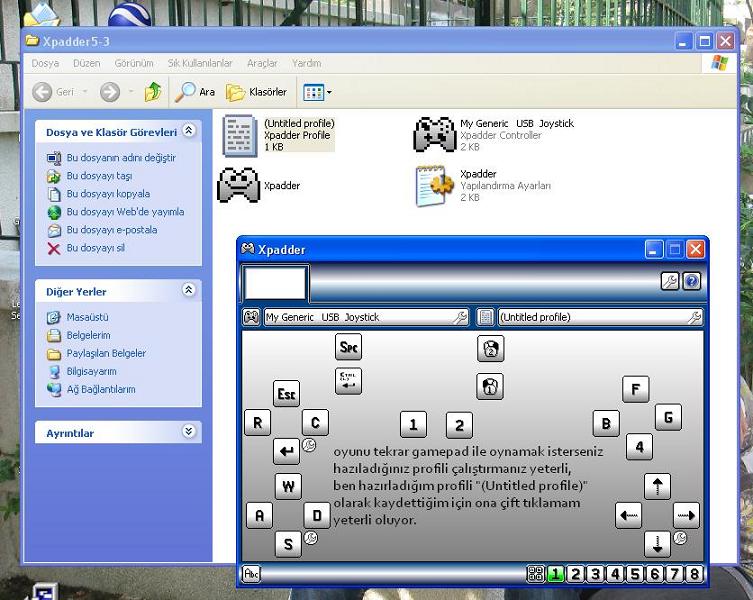Viewport: 753px width, 600px height.
Task: Click the controller icon beside My Generic USB Joystick
Action: [x=251, y=317]
